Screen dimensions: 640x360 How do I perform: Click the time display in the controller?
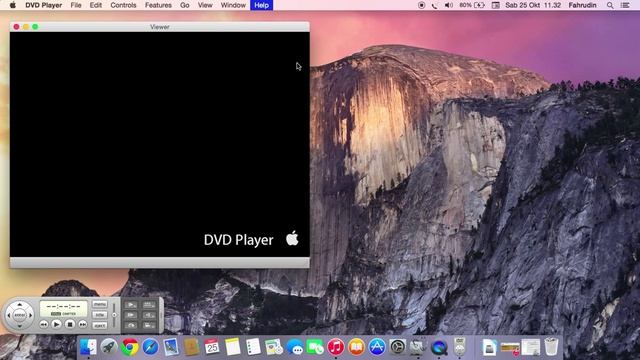tap(63, 309)
